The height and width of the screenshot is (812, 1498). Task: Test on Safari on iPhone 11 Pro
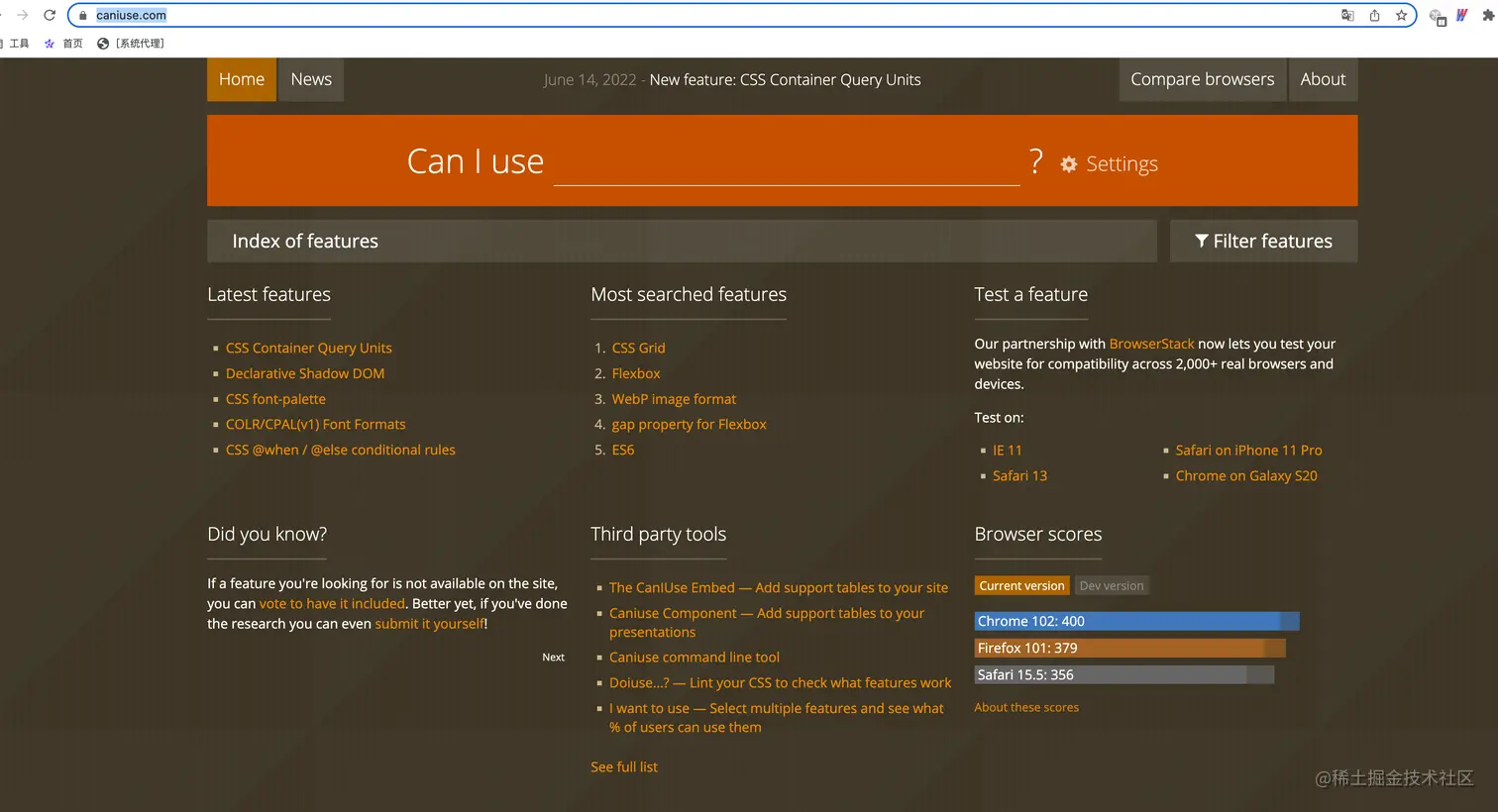1248,450
